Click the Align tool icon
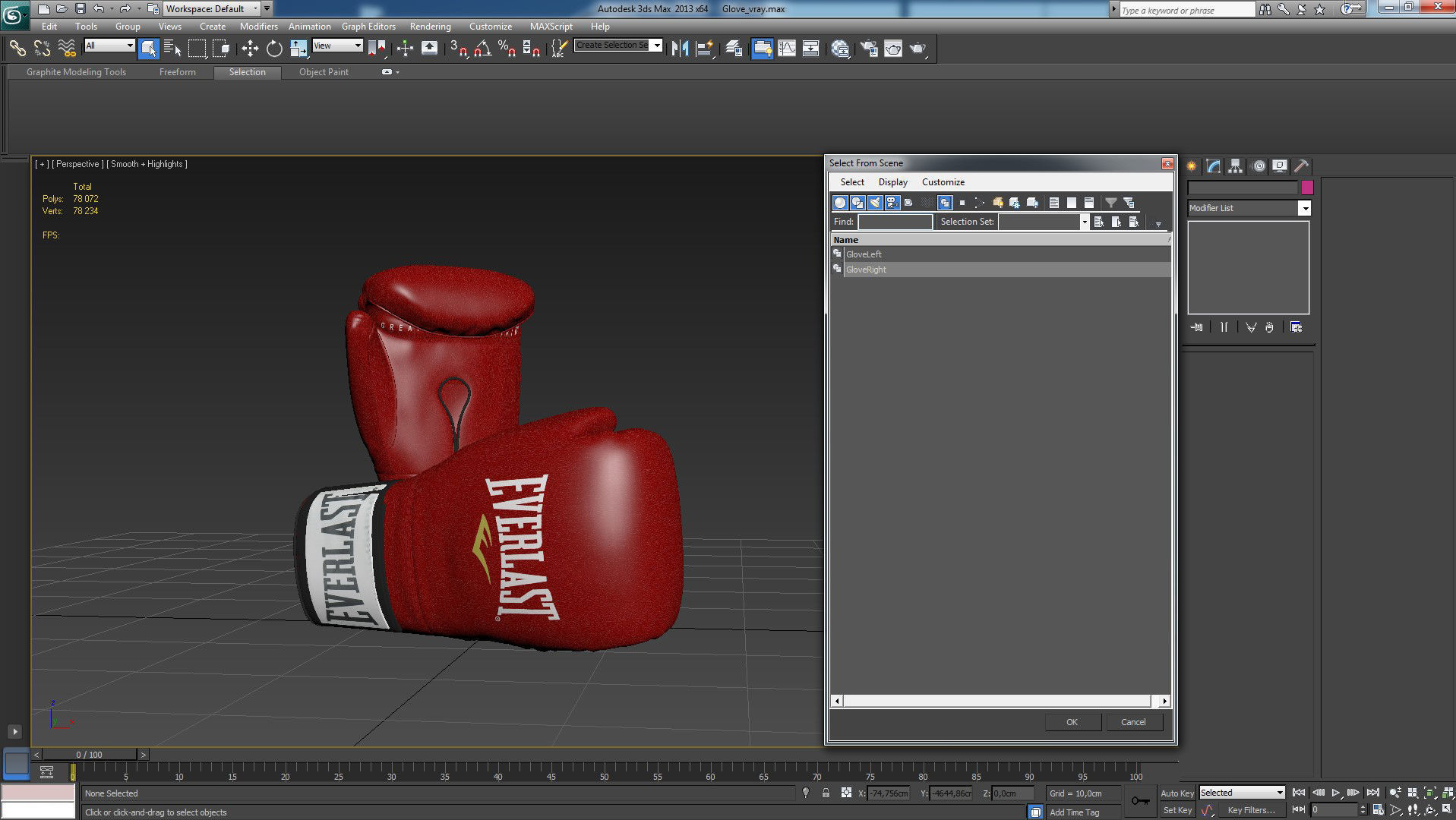The height and width of the screenshot is (820, 1456). 705,49
